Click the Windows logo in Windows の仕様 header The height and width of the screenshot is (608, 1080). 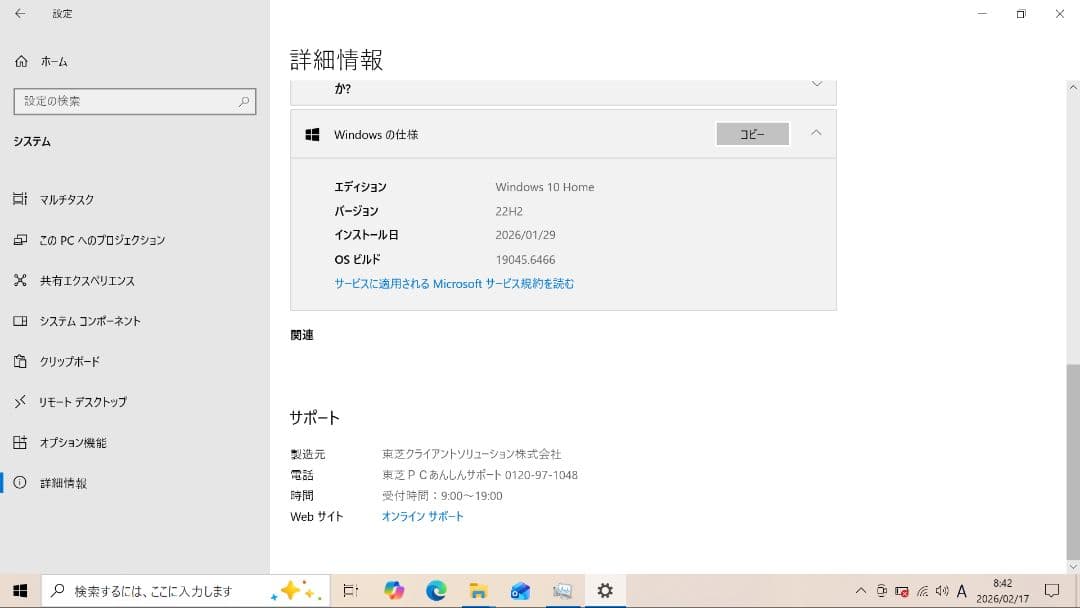point(312,134)
